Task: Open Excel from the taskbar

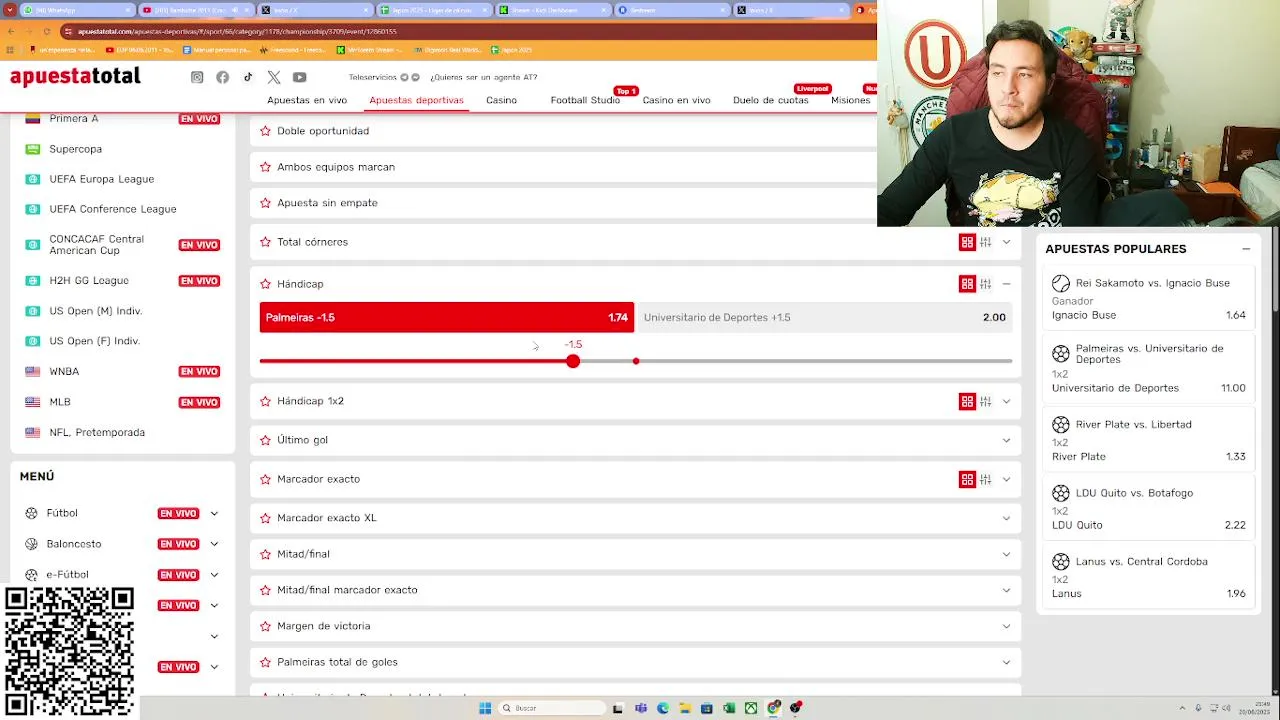Action: [729, 708]
